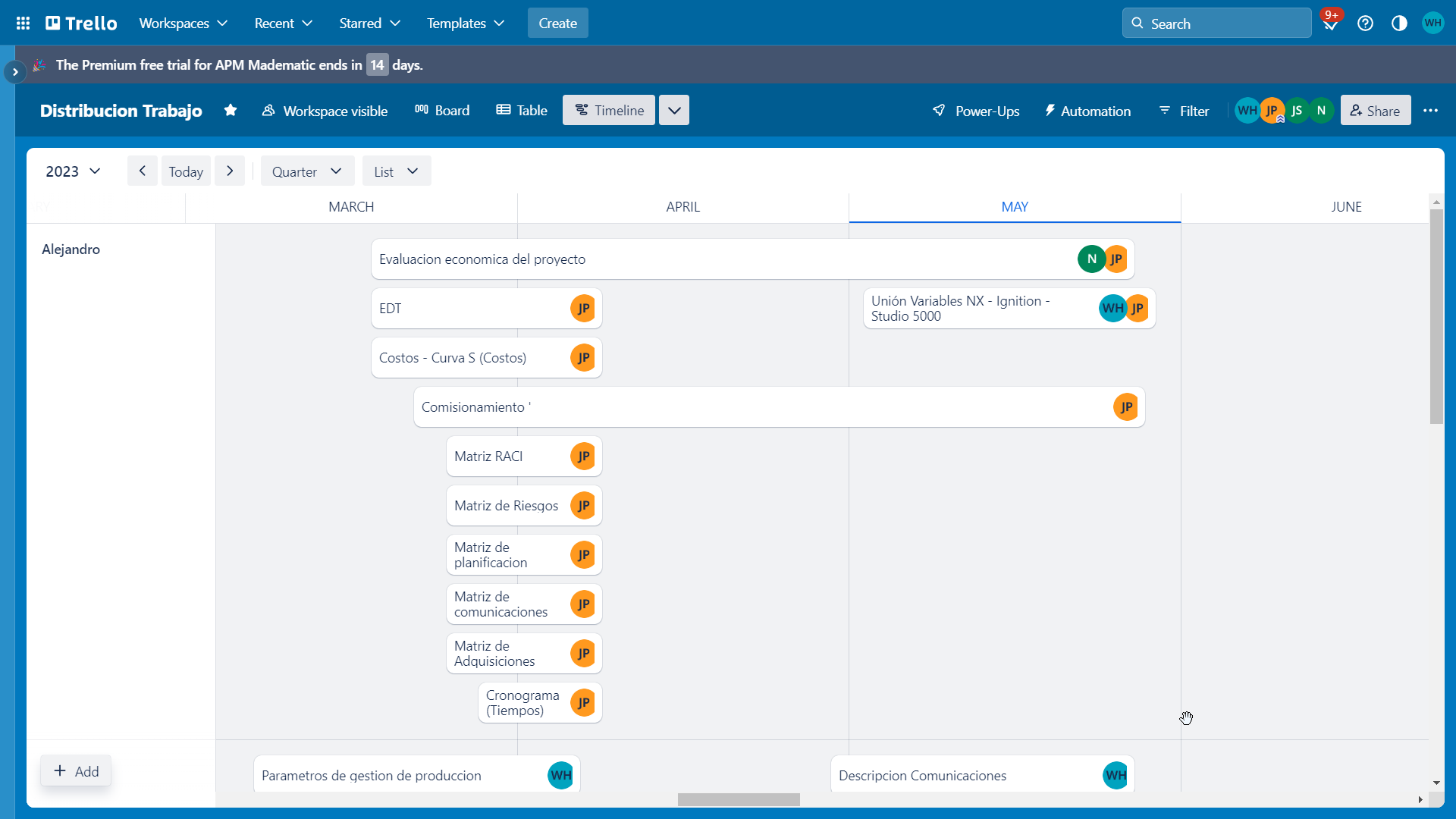Open Power-Ups rocket button
The height and width of the screenshot is (819, 1456).
pos(975,111)
